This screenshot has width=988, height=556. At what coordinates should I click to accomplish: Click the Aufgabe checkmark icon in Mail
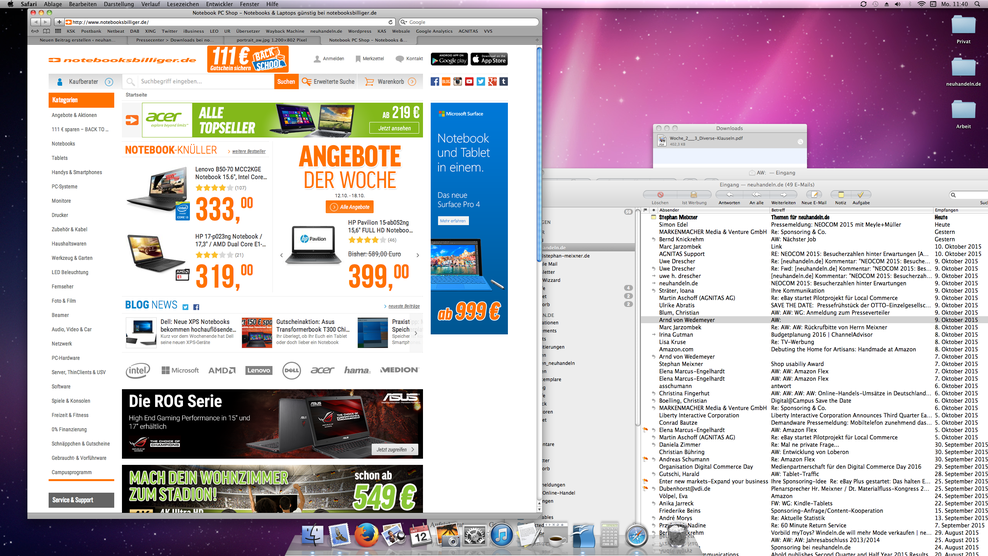click(x=861, y=195)
